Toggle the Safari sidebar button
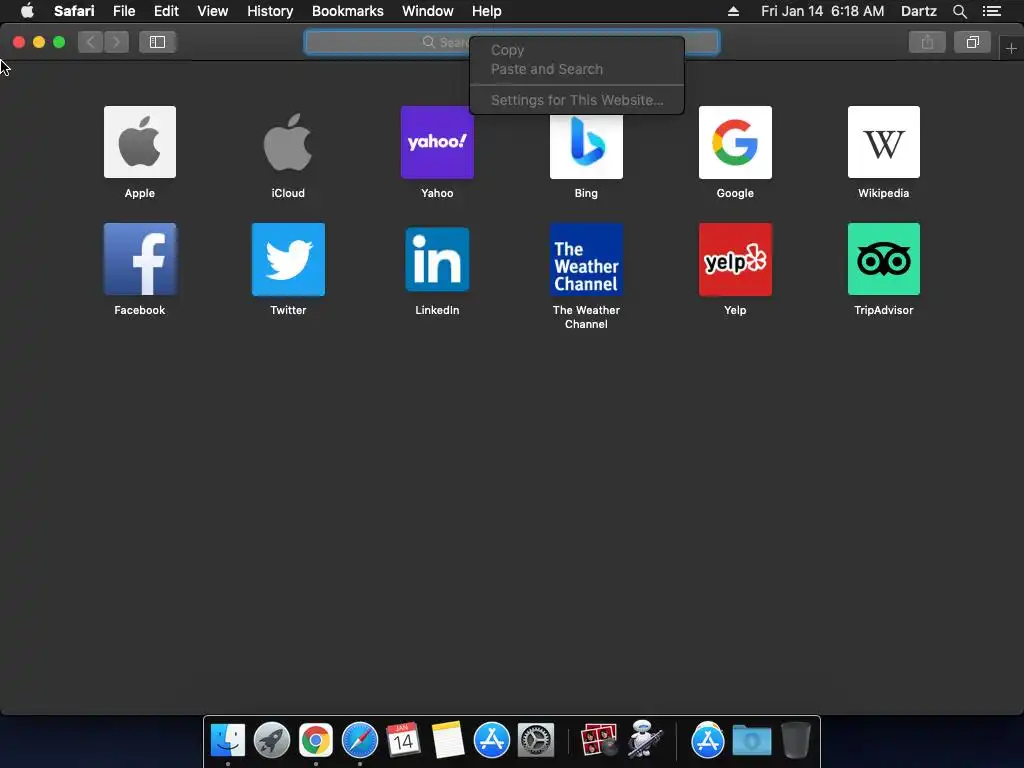Screen dimensions: 1024x768 click(x=157, y=42)
